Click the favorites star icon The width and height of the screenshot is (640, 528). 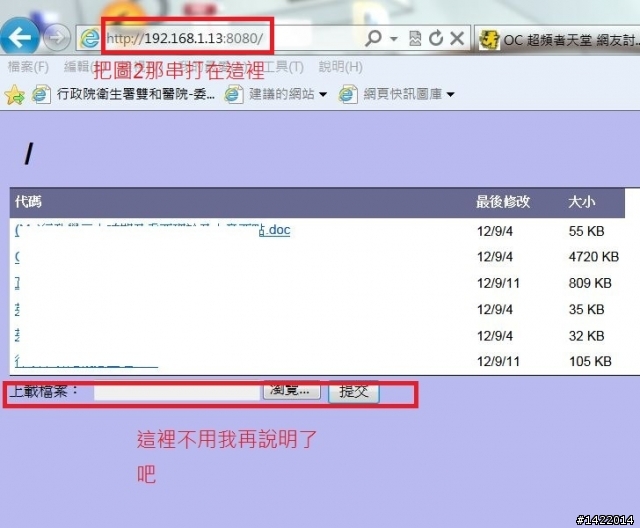pyautogui.click(x=14, y=95)
